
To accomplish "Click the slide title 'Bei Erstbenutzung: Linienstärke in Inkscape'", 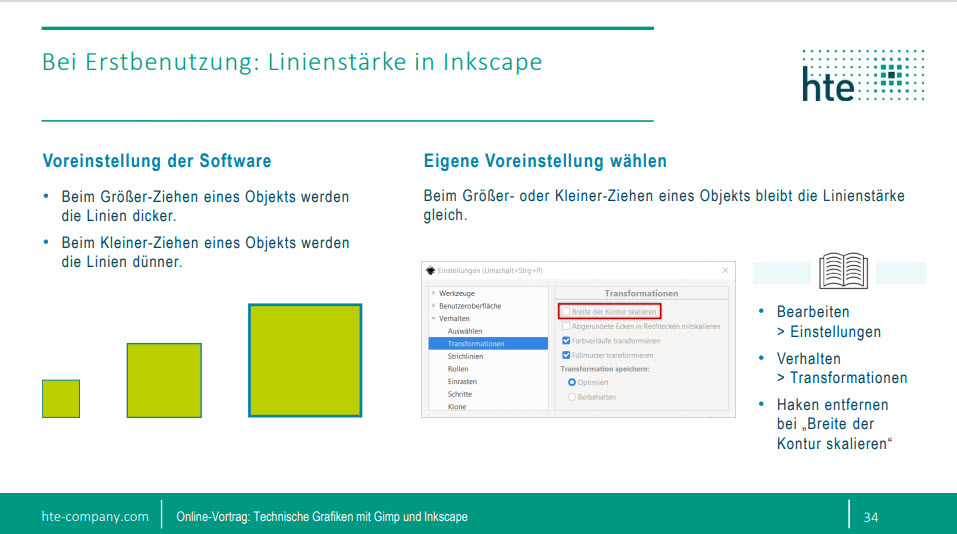I will coord(292,62).
